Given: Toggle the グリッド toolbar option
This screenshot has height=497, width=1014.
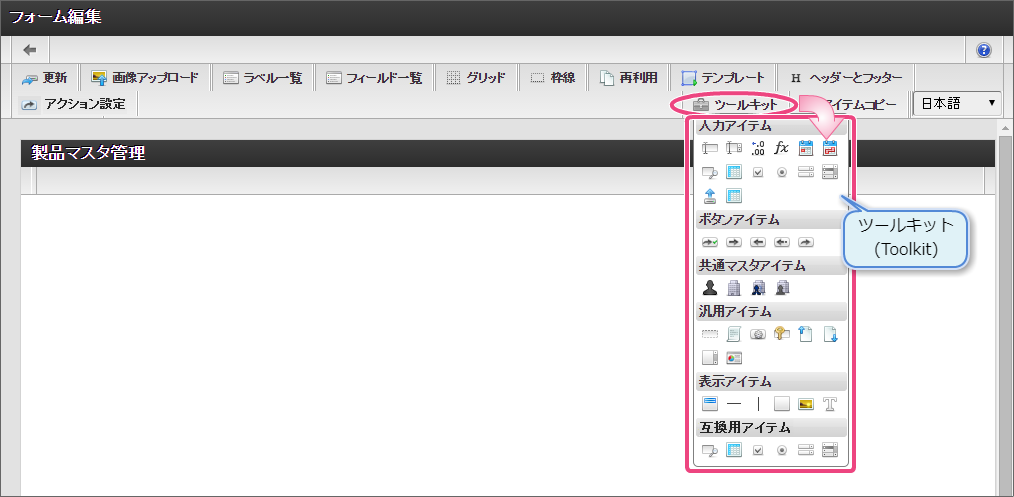Looking at the screenshot, I should (475, 78).
